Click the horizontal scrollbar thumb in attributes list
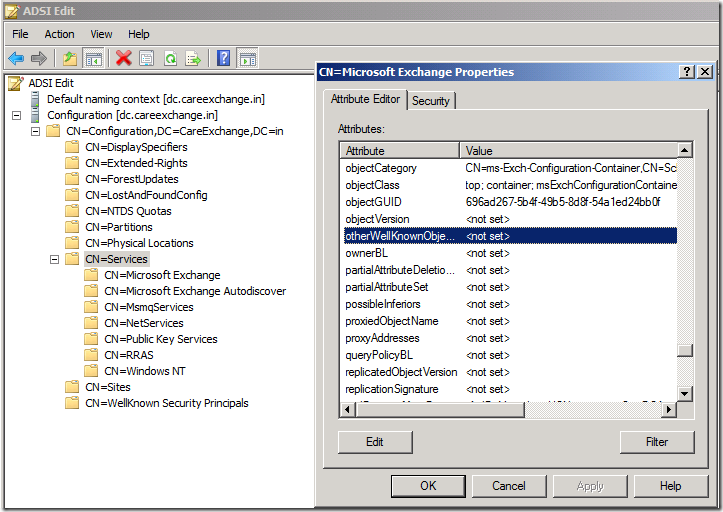This screenshot has height=512, width=723. [x=439, y=409]
